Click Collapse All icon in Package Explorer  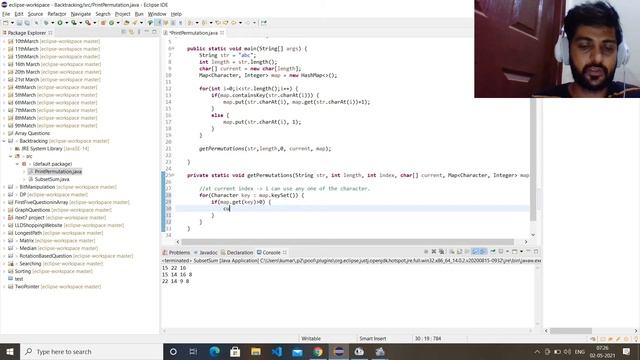[124, 32]
